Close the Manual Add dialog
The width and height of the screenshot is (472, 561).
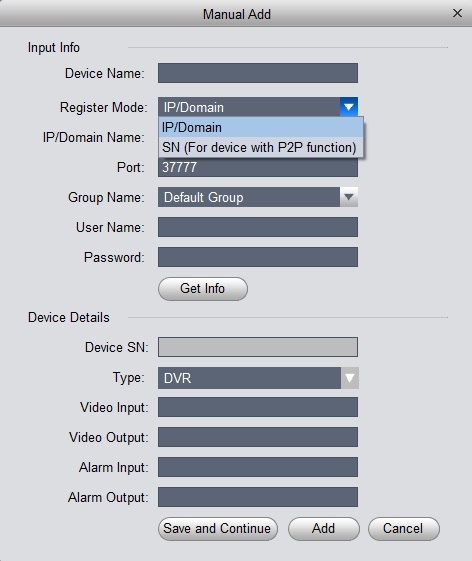pos(457,14)
